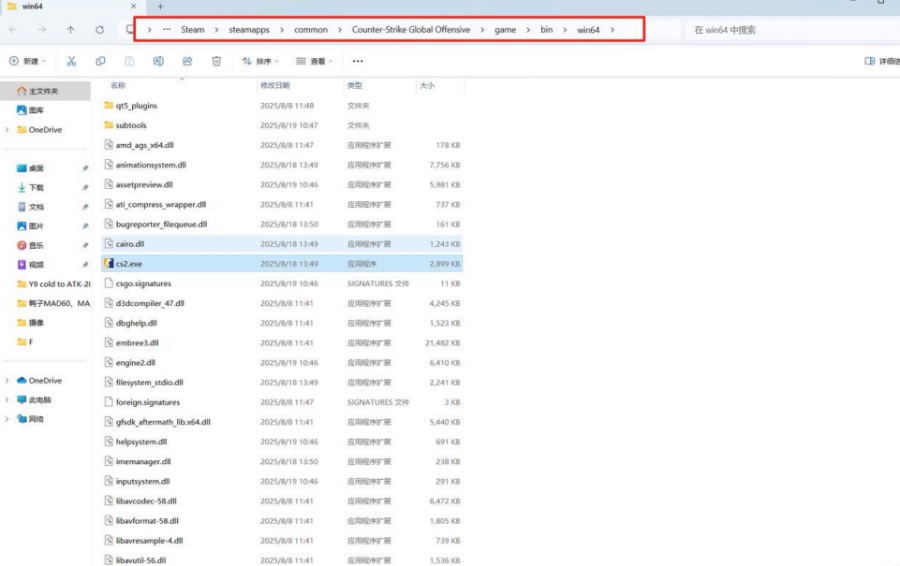Click the Delete trash icon

coord(216,61)
